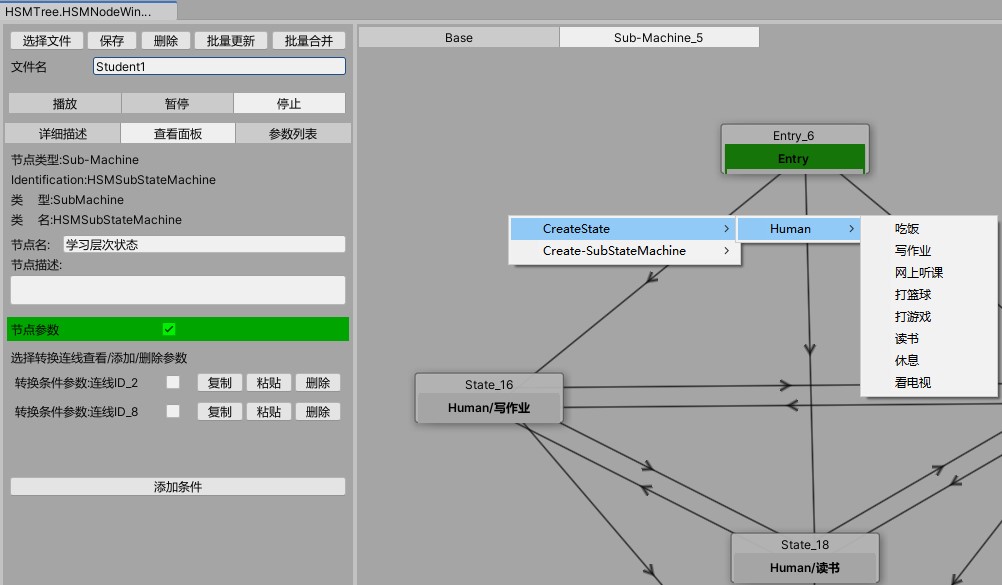Click the 批量更新 button
The image size is (1002, 585).
pos(231,41)
